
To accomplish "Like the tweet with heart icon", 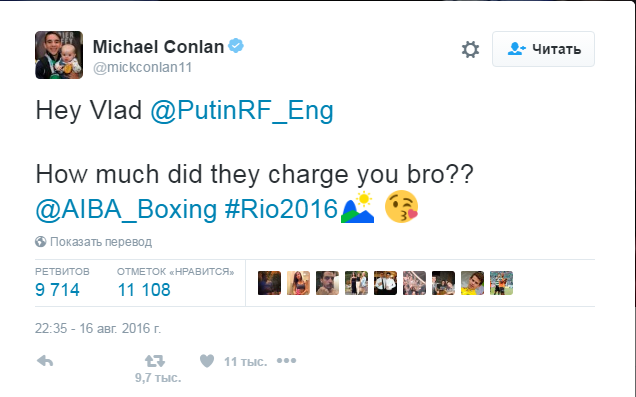I will coord(207,361).
